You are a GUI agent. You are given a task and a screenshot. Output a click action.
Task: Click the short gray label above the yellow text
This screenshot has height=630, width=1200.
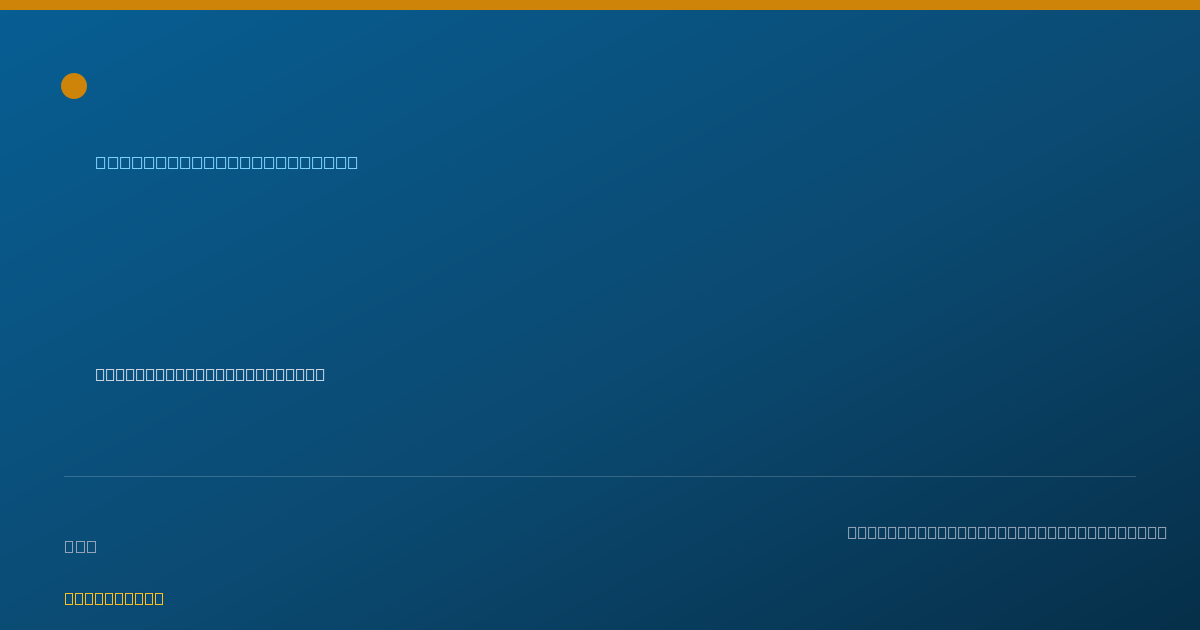pos(81,546)
